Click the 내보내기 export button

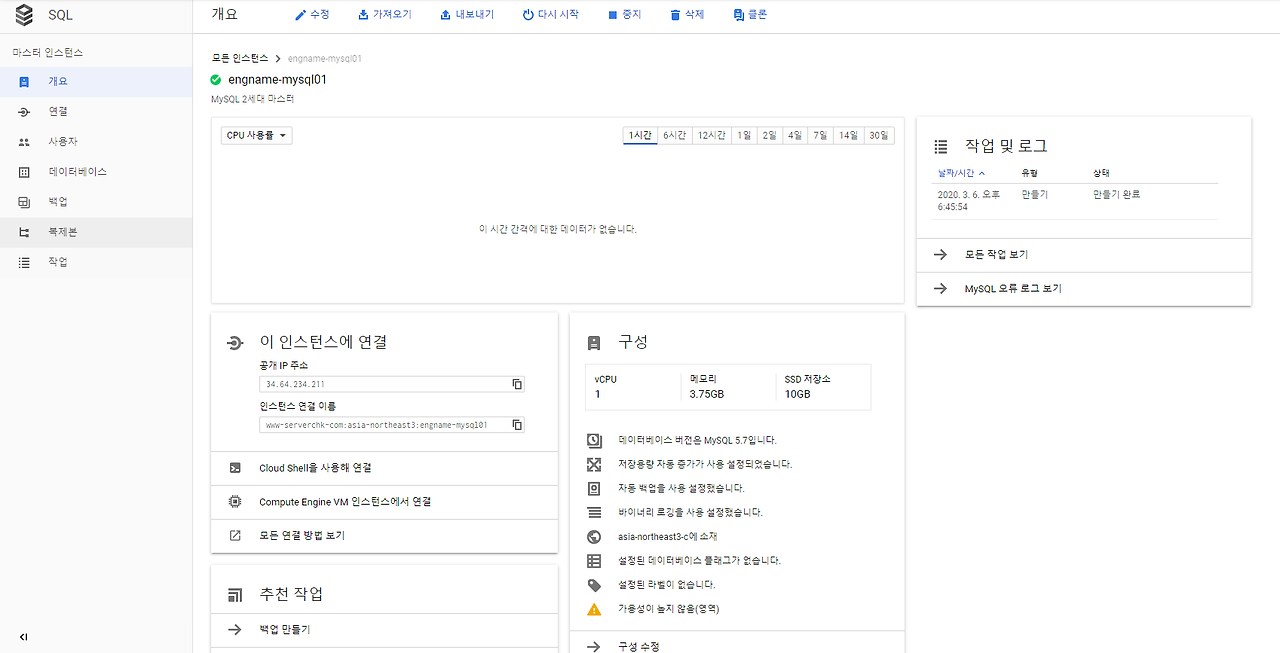pos(467,15)
